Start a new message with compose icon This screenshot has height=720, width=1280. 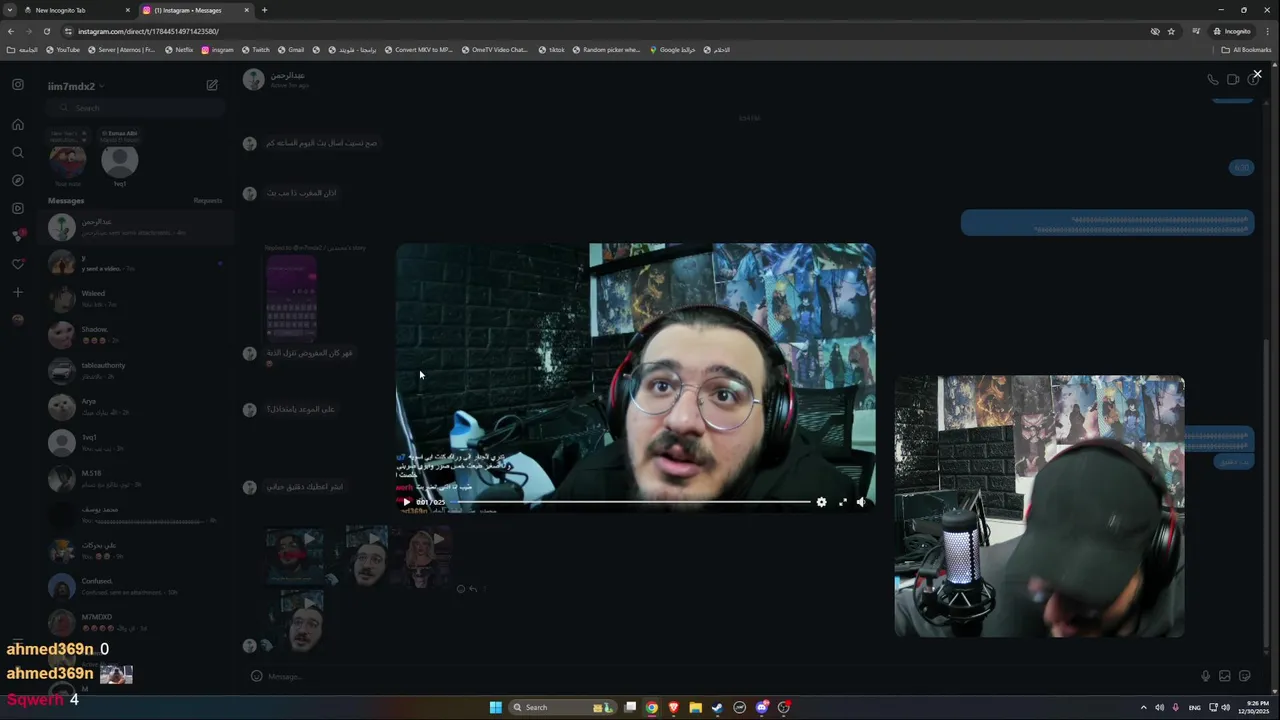click(x=212, y=86)
